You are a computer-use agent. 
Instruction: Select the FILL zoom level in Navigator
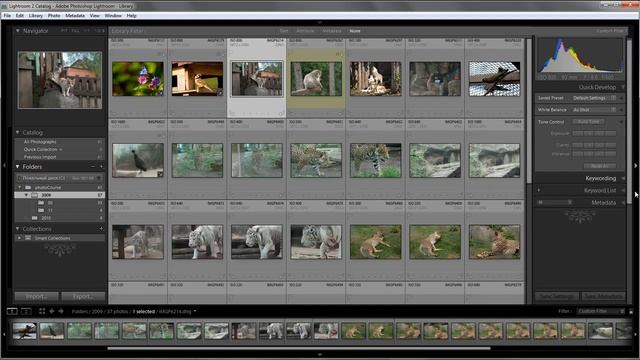click(76, 31)
